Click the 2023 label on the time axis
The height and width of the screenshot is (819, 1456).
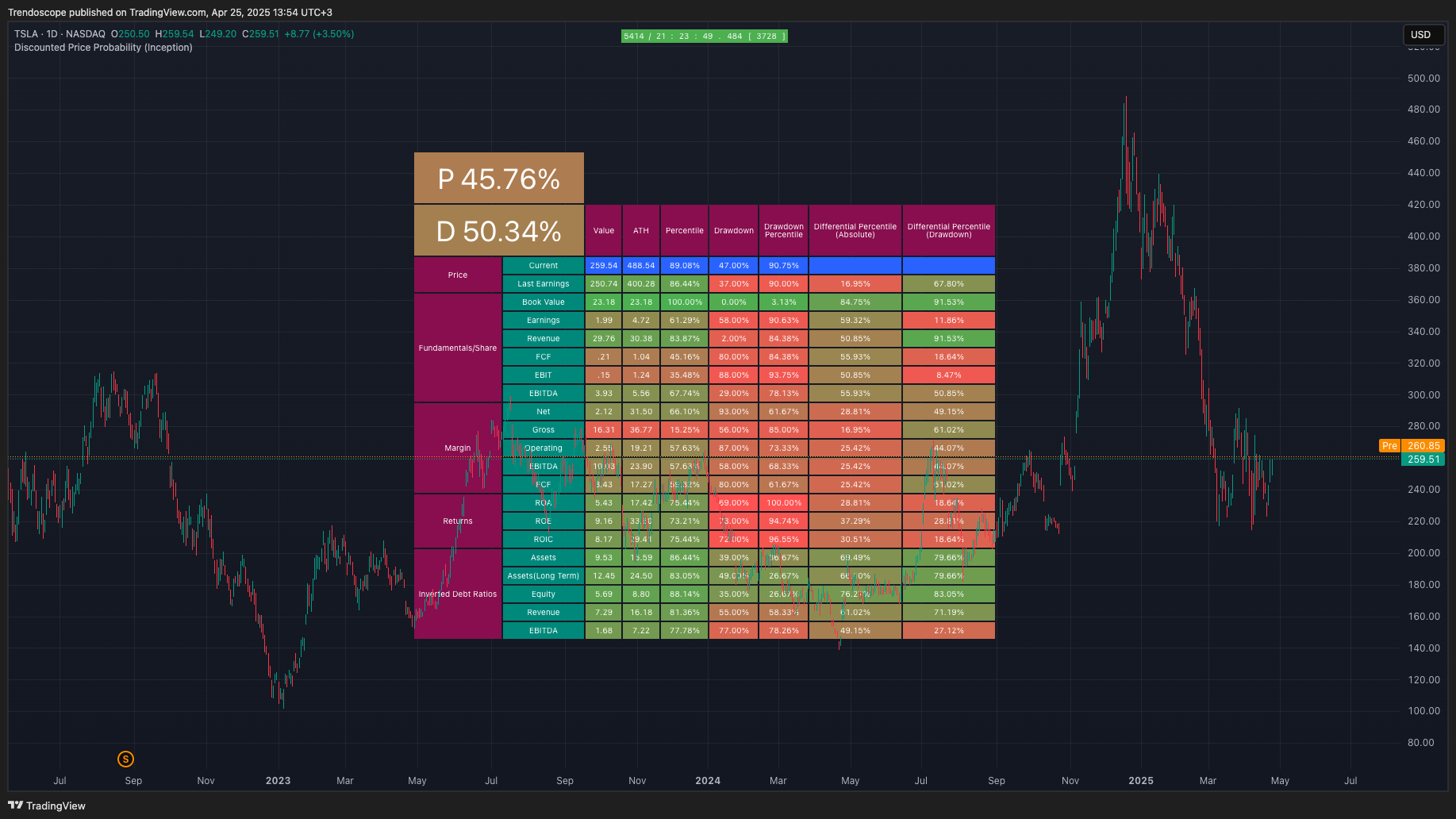[278, 781]
